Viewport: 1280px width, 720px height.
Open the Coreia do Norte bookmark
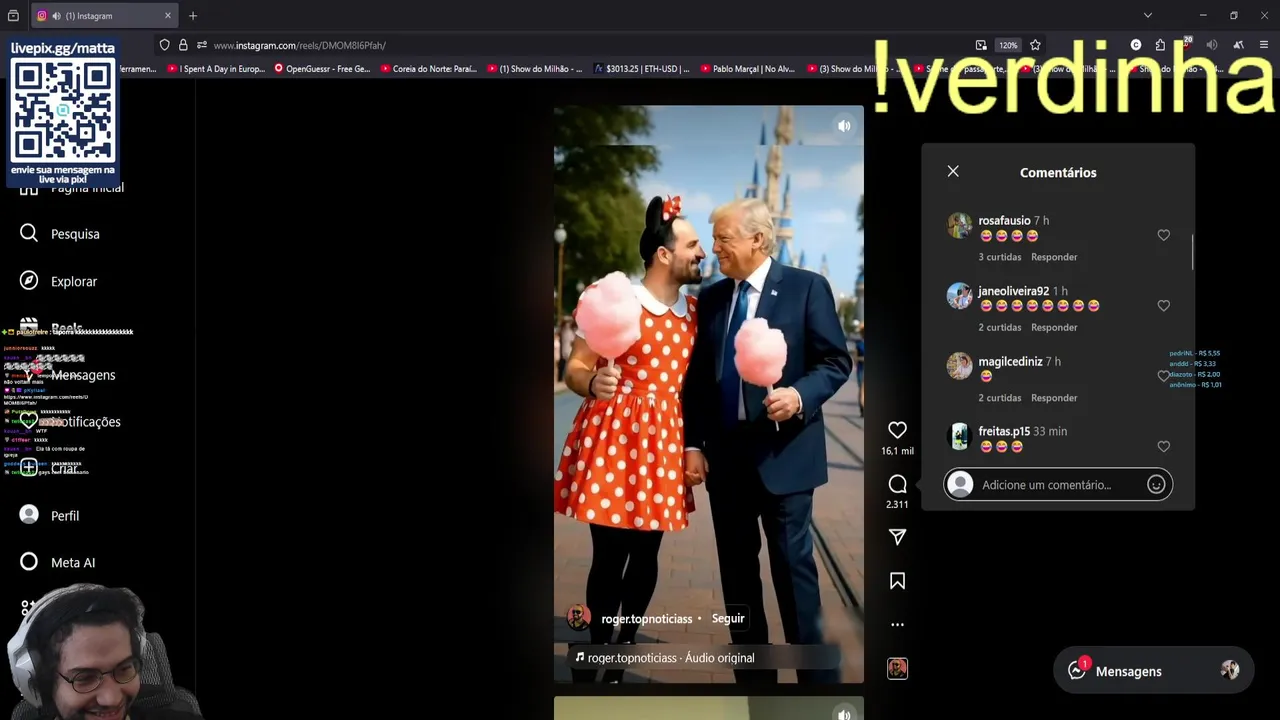coord(429,69)
